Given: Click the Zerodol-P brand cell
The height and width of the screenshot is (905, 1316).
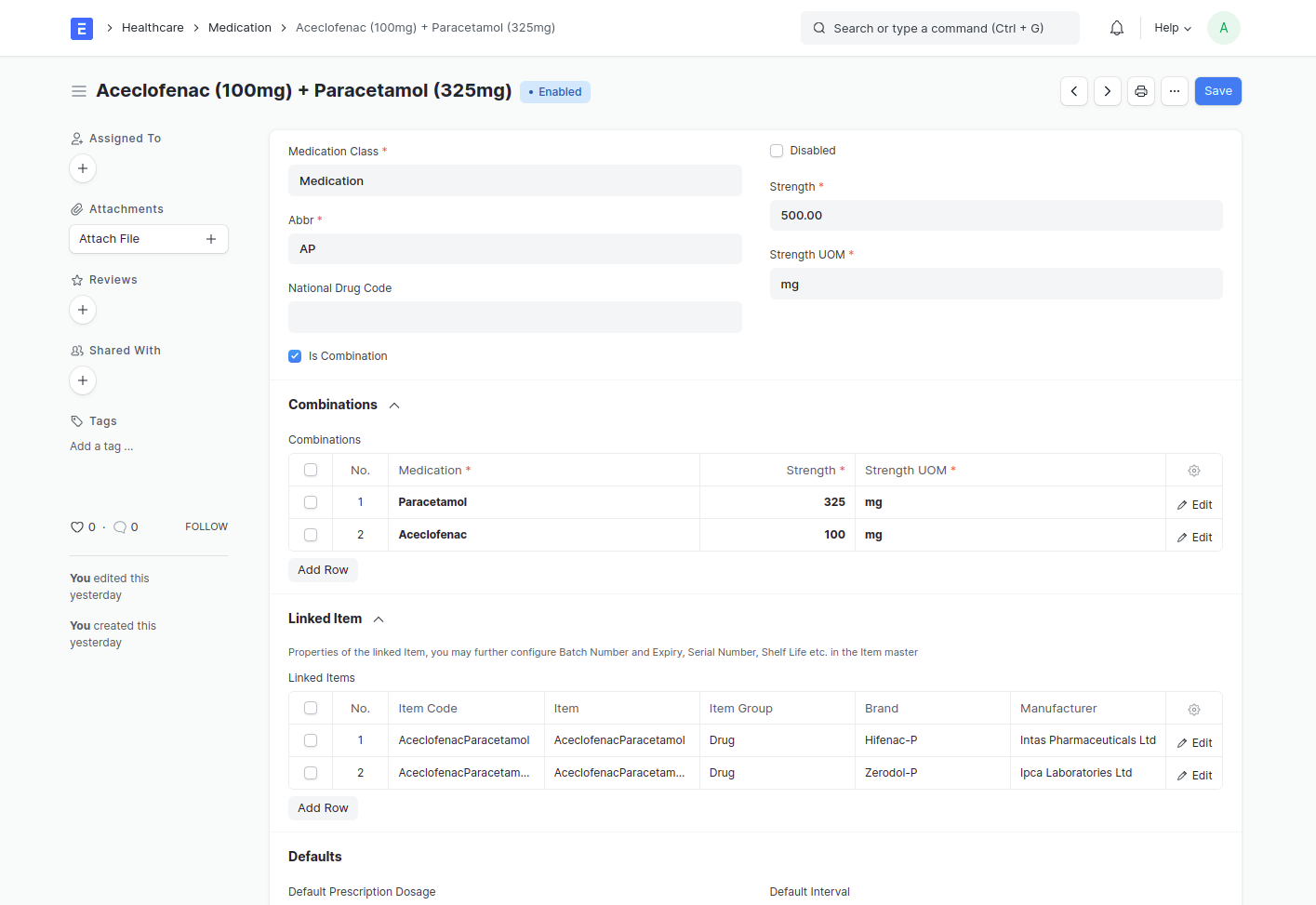Looking at the screenshot, I should click(933, 773).
